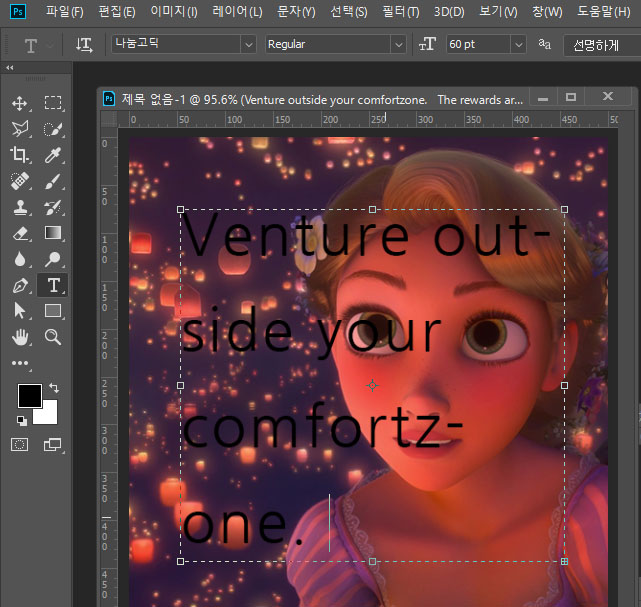The width and height of the screenshot is (641, 607).
Task: Select the Crop tool
Action: coord(20,155)
